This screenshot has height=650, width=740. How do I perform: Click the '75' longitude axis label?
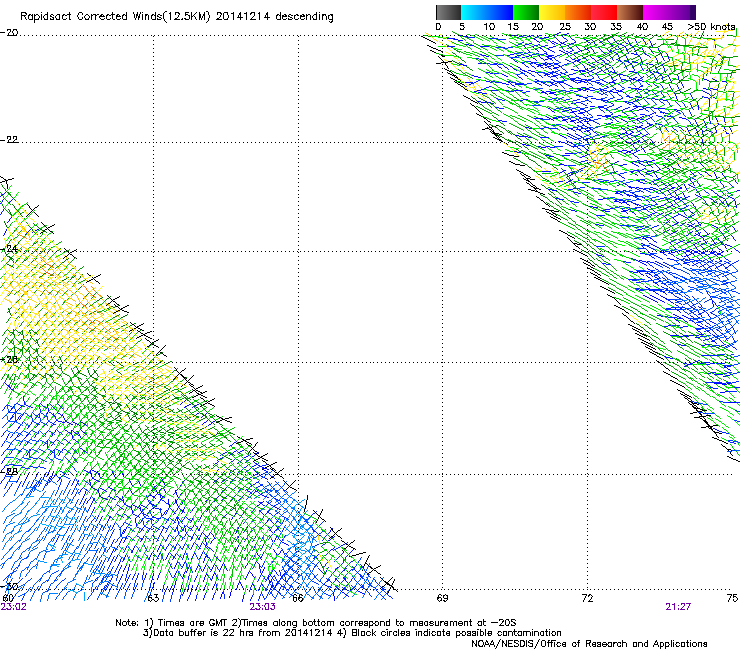pyautogui.click(x=732, y=598)
